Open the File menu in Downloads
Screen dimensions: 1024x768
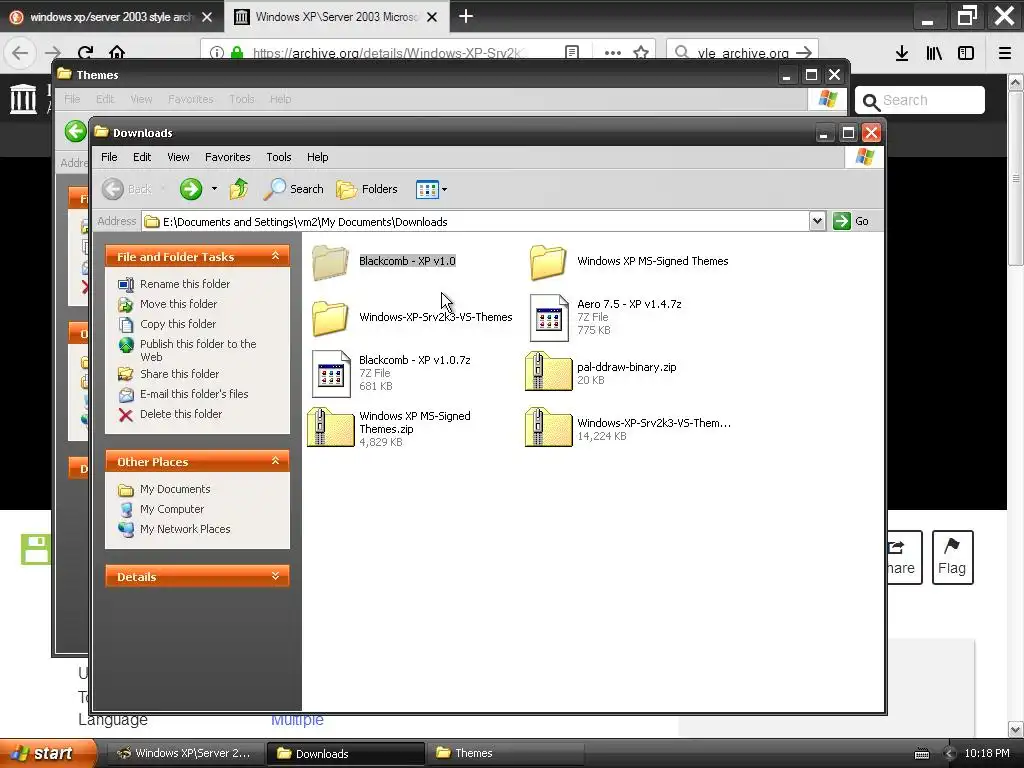109,157
